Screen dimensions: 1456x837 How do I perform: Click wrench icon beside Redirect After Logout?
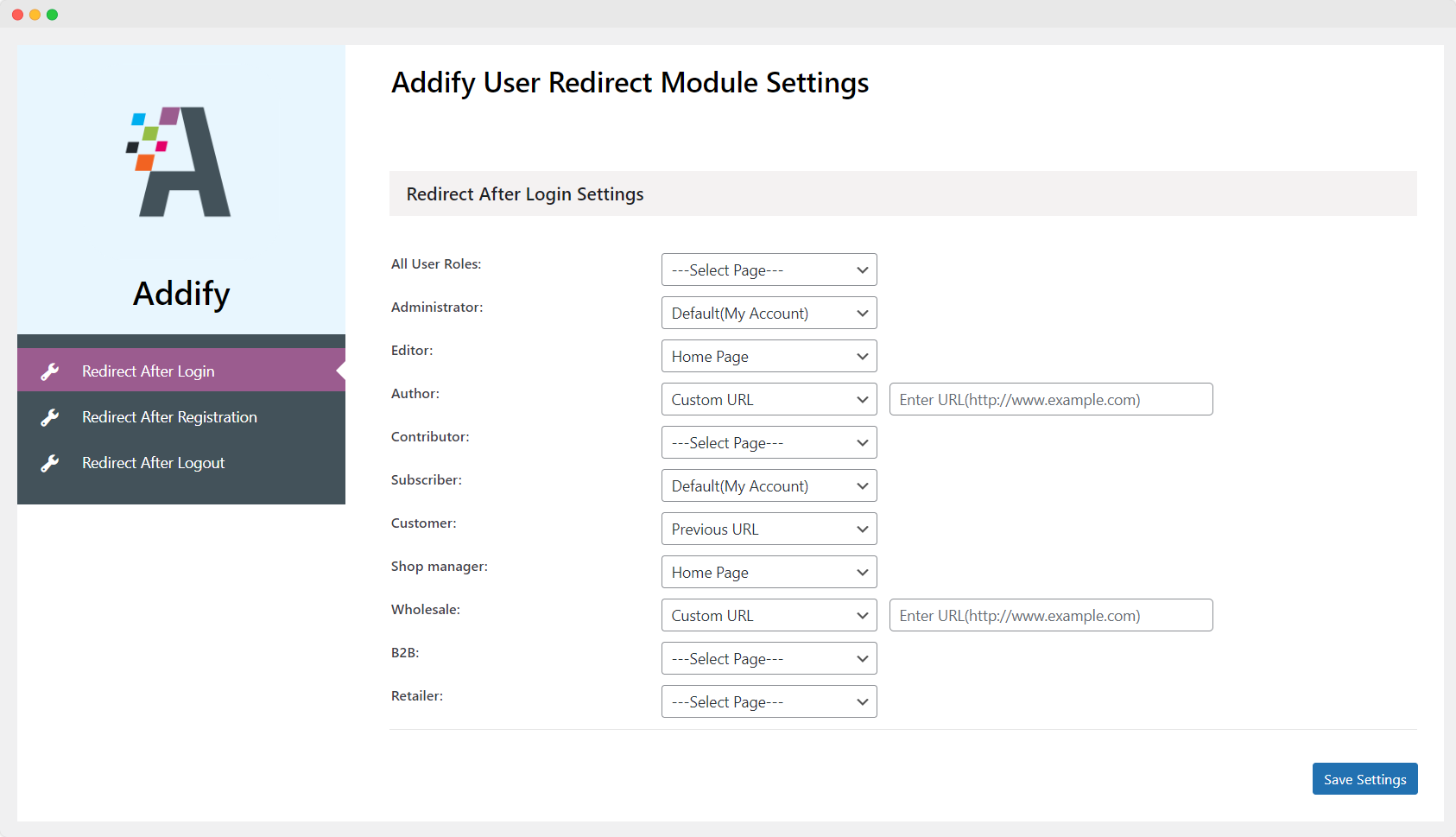pos(50,463)
